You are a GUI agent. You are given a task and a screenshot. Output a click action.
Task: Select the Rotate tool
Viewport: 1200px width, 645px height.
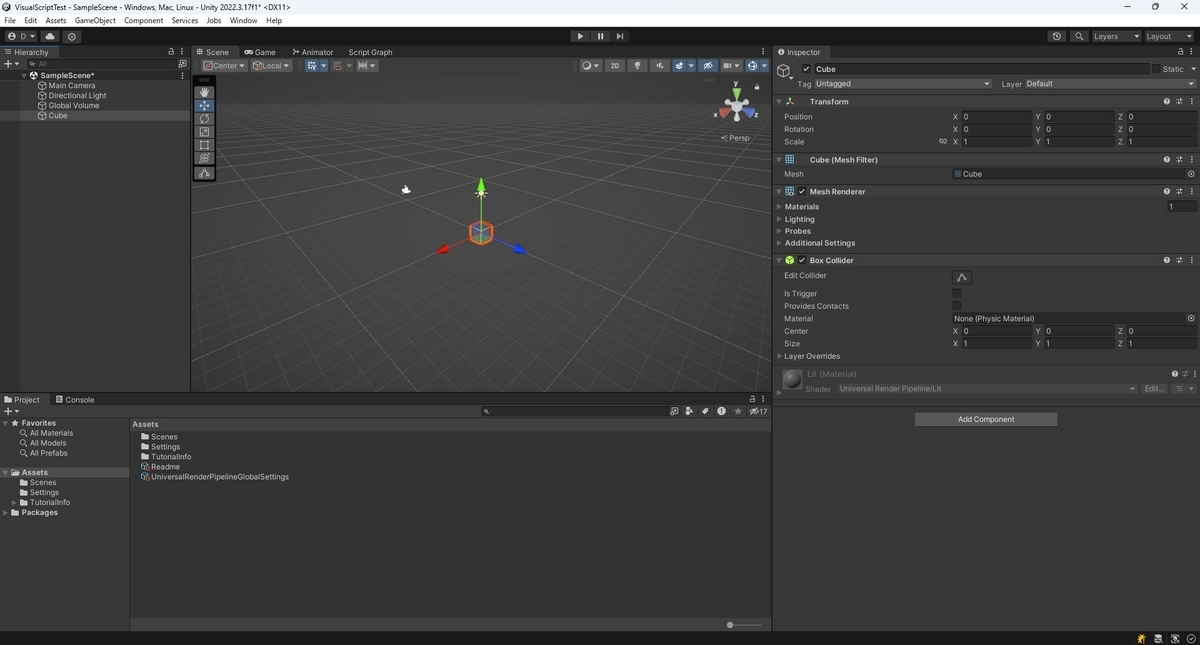click(x=204, y=119)
